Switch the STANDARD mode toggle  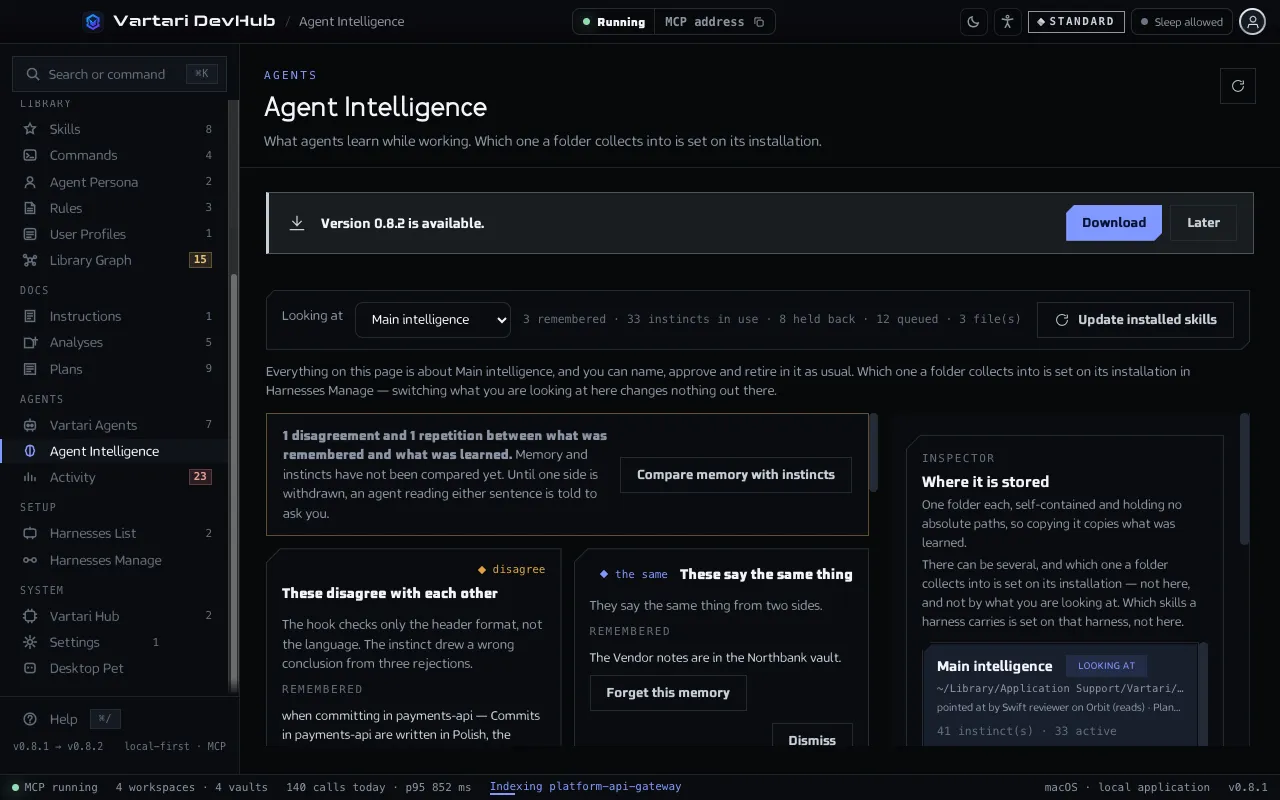pos(1076,21)
